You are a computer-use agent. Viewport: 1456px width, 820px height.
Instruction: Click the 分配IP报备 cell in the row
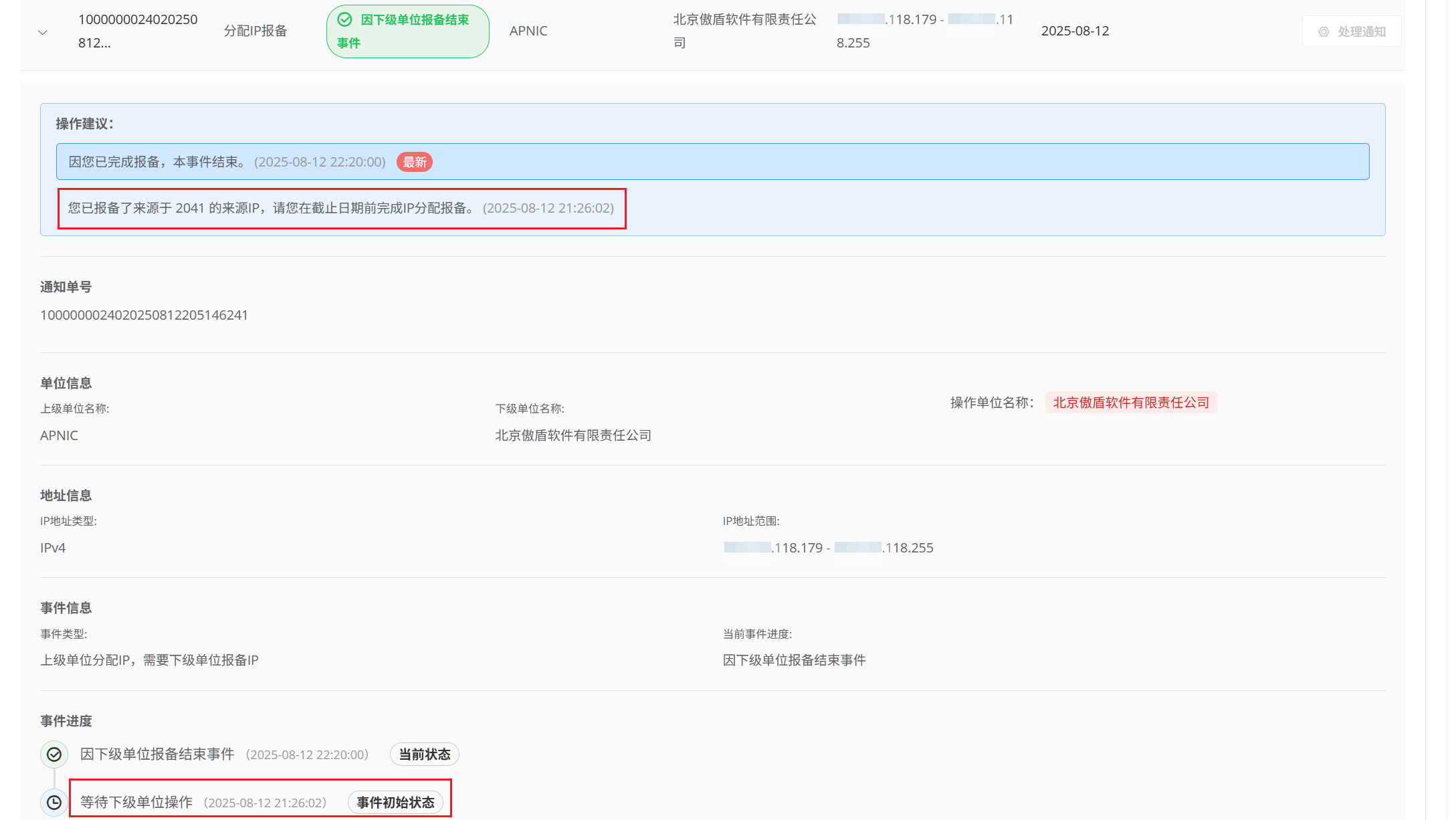(x=255, y=31)
